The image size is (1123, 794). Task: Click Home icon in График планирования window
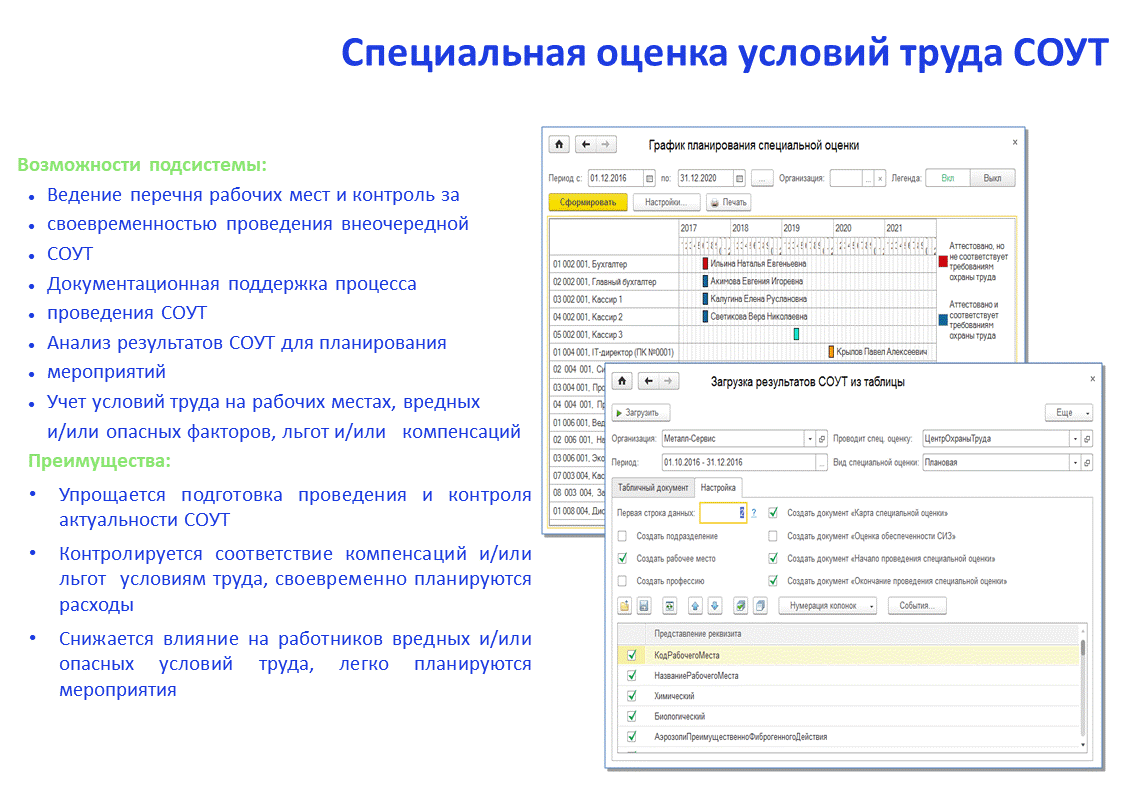click(559, 144)
